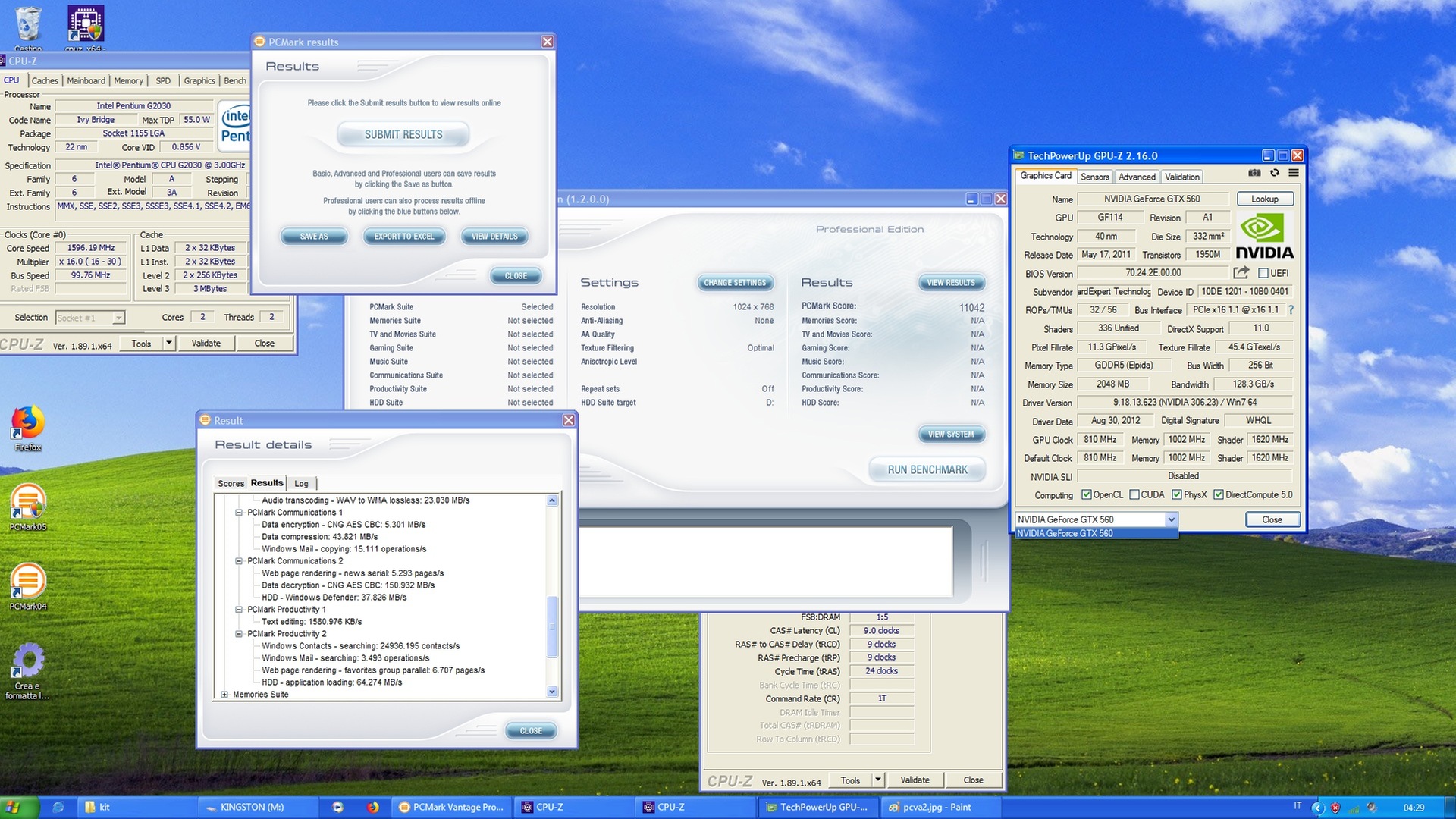This screenshot has height=819, width=1456.
Task: Switch to the Sensors tab in GPU-Z
Action: click(x=1094, y=177)
